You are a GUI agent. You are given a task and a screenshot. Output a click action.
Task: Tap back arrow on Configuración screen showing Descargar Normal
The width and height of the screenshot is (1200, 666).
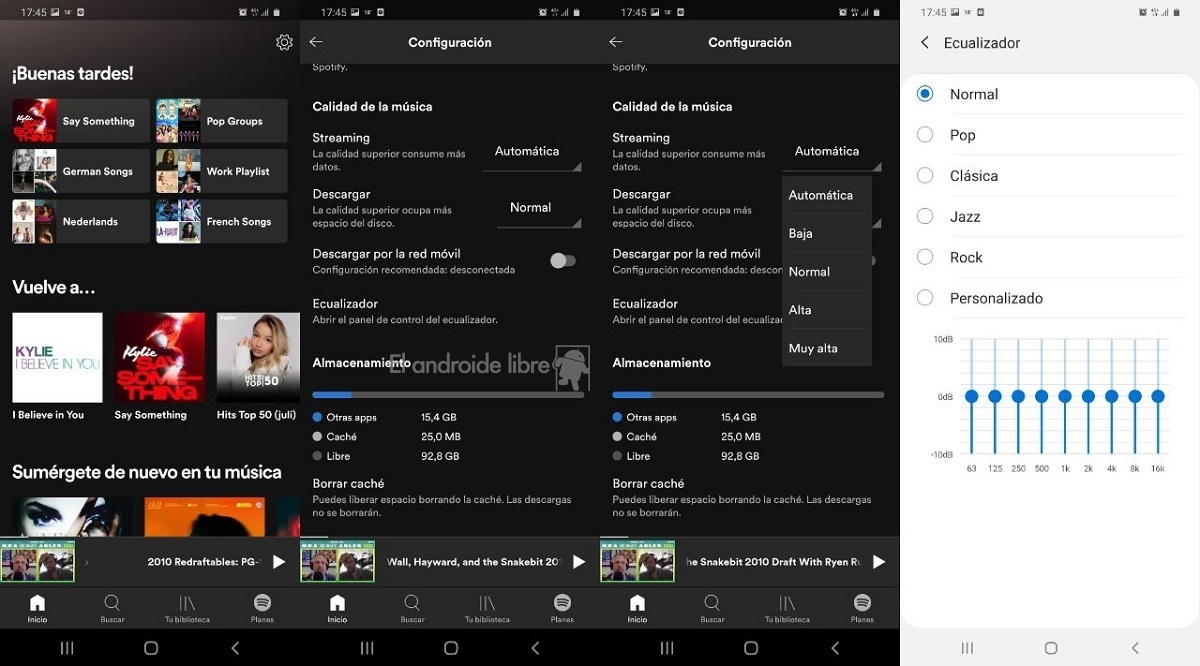click(316, 42)
